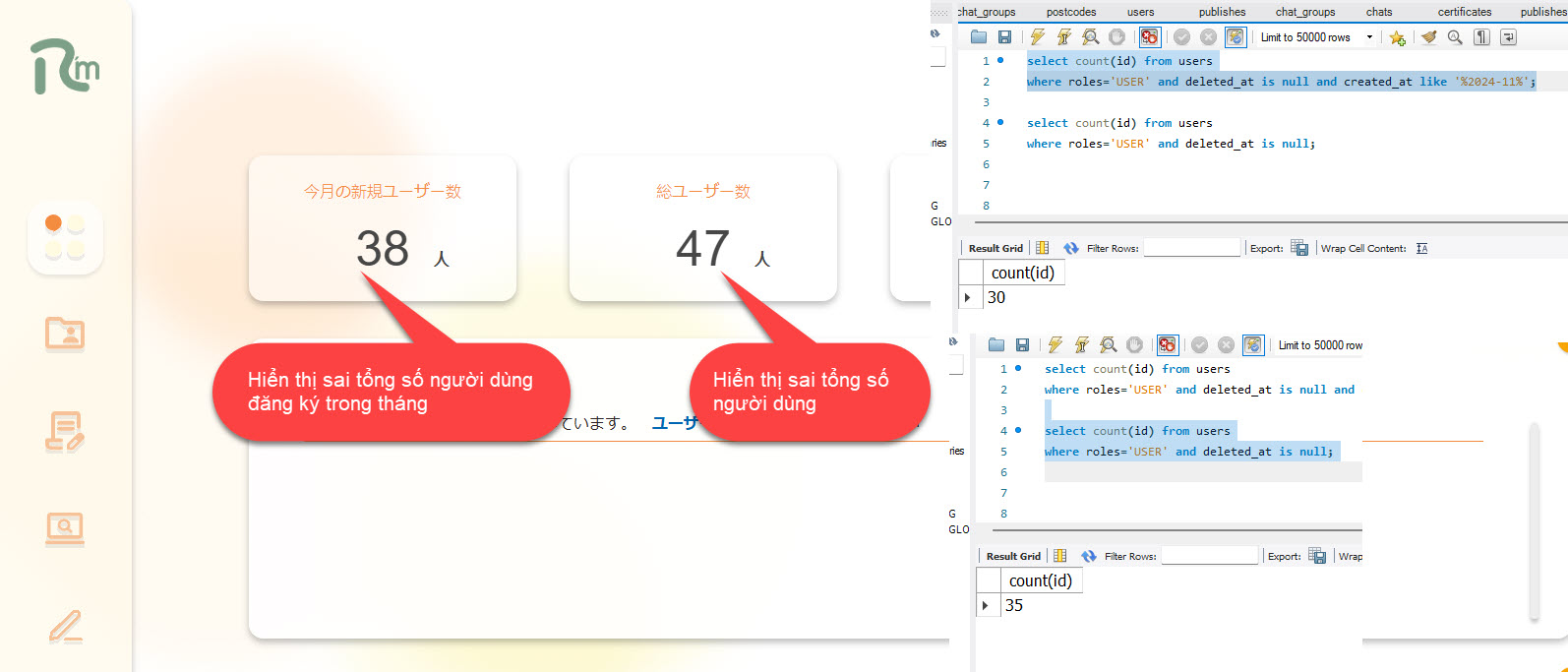Click the 総ユーザー数 card showing 47

(x=702, y=228)
